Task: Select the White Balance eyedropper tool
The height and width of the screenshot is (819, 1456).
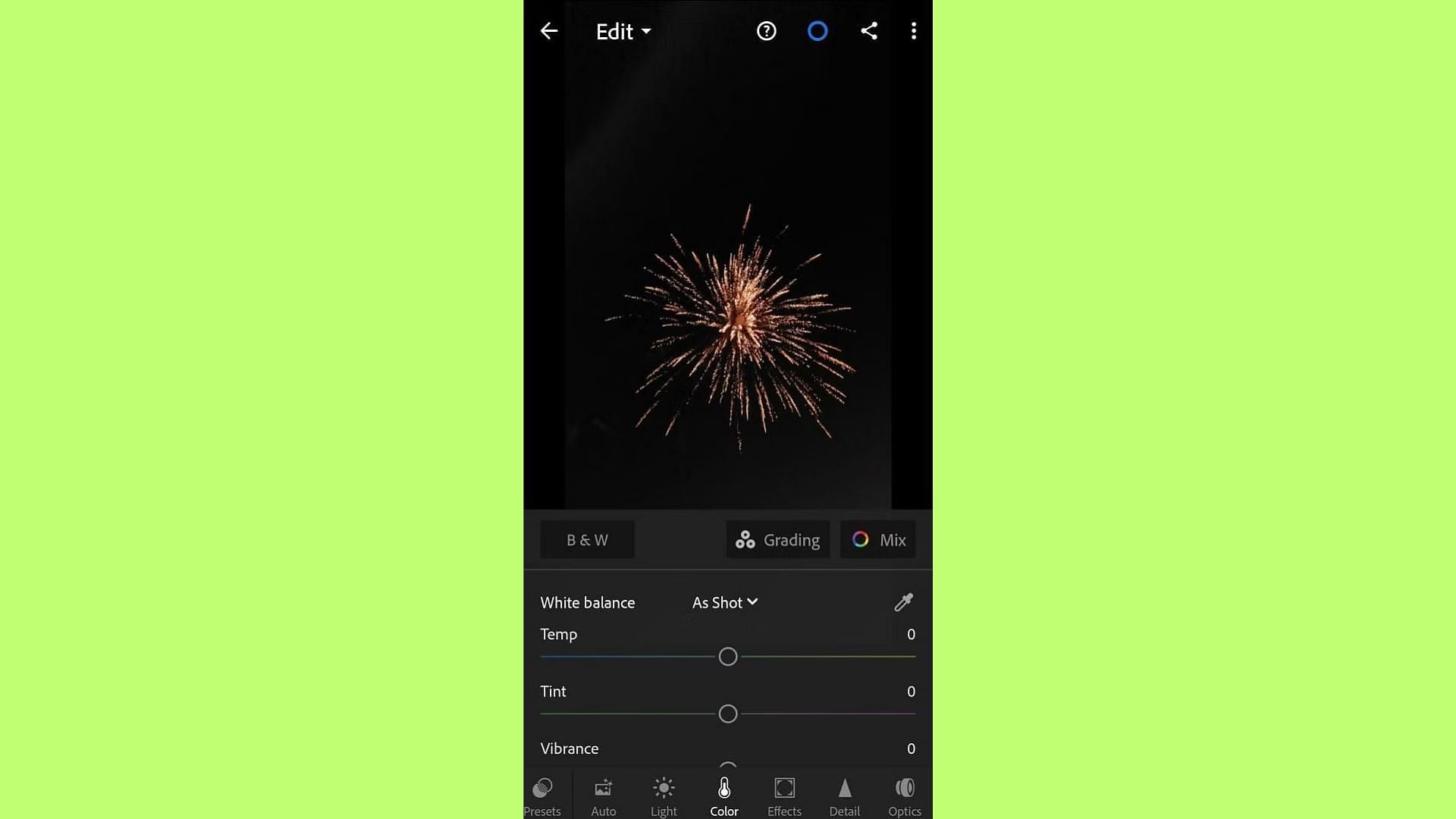Action: [903, 602]
